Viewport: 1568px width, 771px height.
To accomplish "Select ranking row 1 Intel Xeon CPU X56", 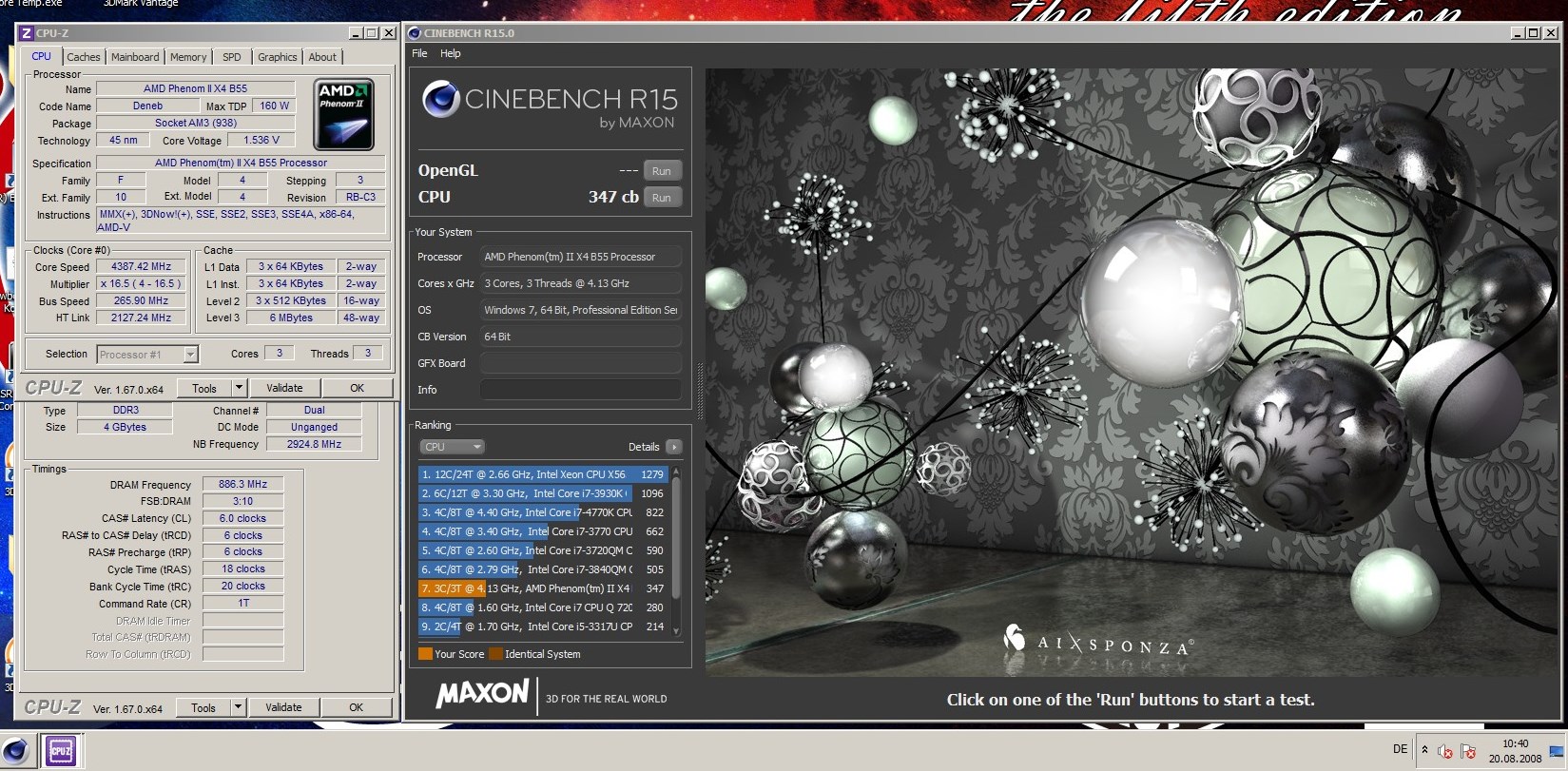I will pos(542,474).
